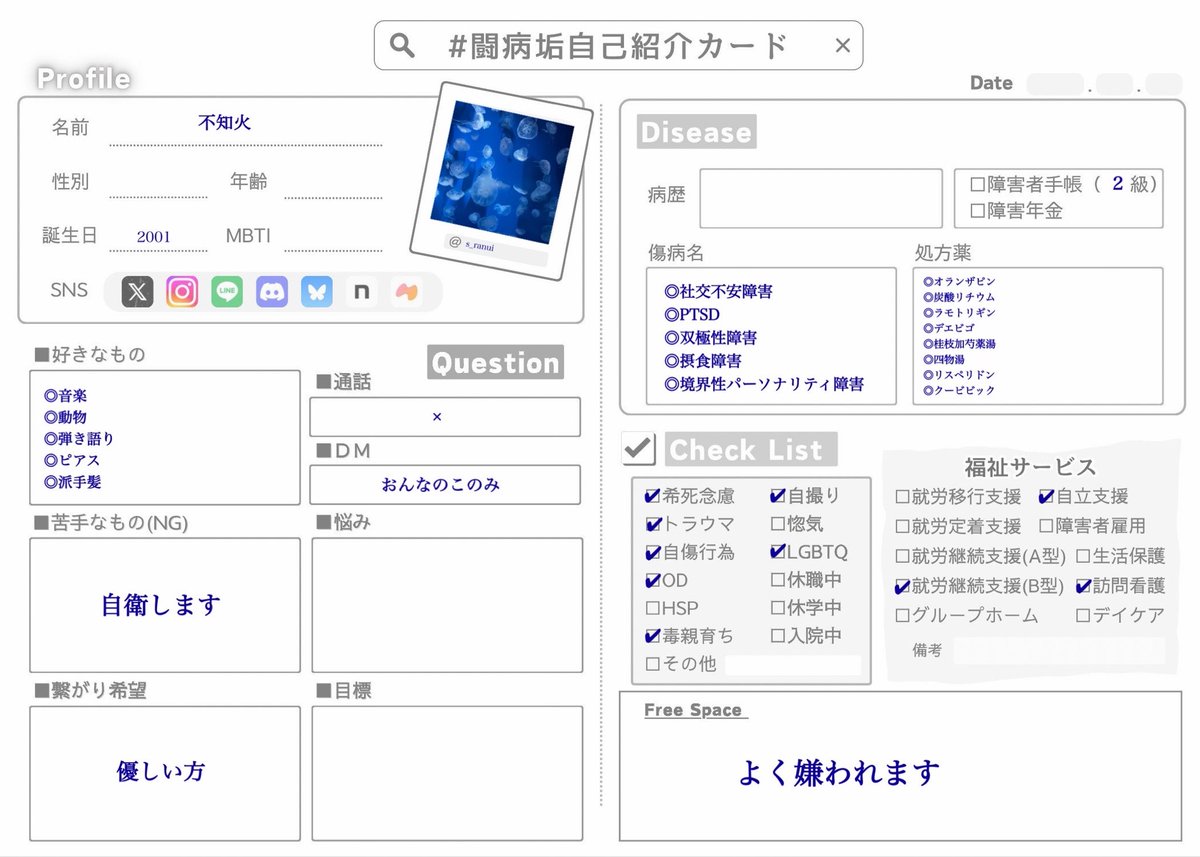Click the 備考 remarks field
The image size is (1200, 857).
[1058, 650]
